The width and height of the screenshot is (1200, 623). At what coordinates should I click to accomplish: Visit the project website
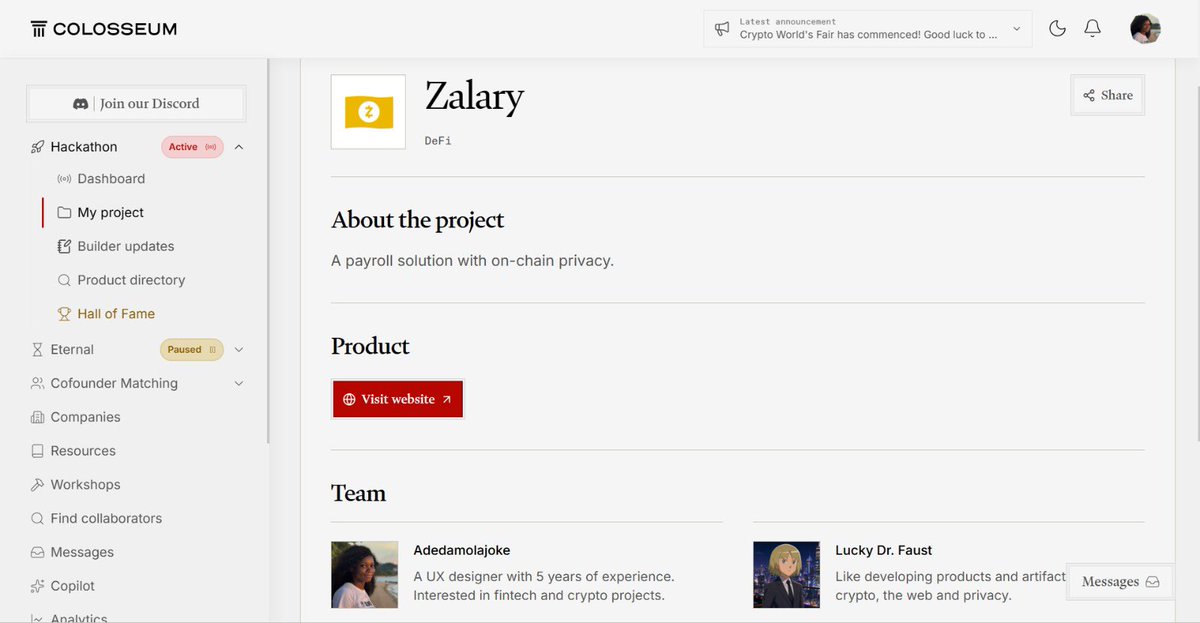click(x=398, y=399)
